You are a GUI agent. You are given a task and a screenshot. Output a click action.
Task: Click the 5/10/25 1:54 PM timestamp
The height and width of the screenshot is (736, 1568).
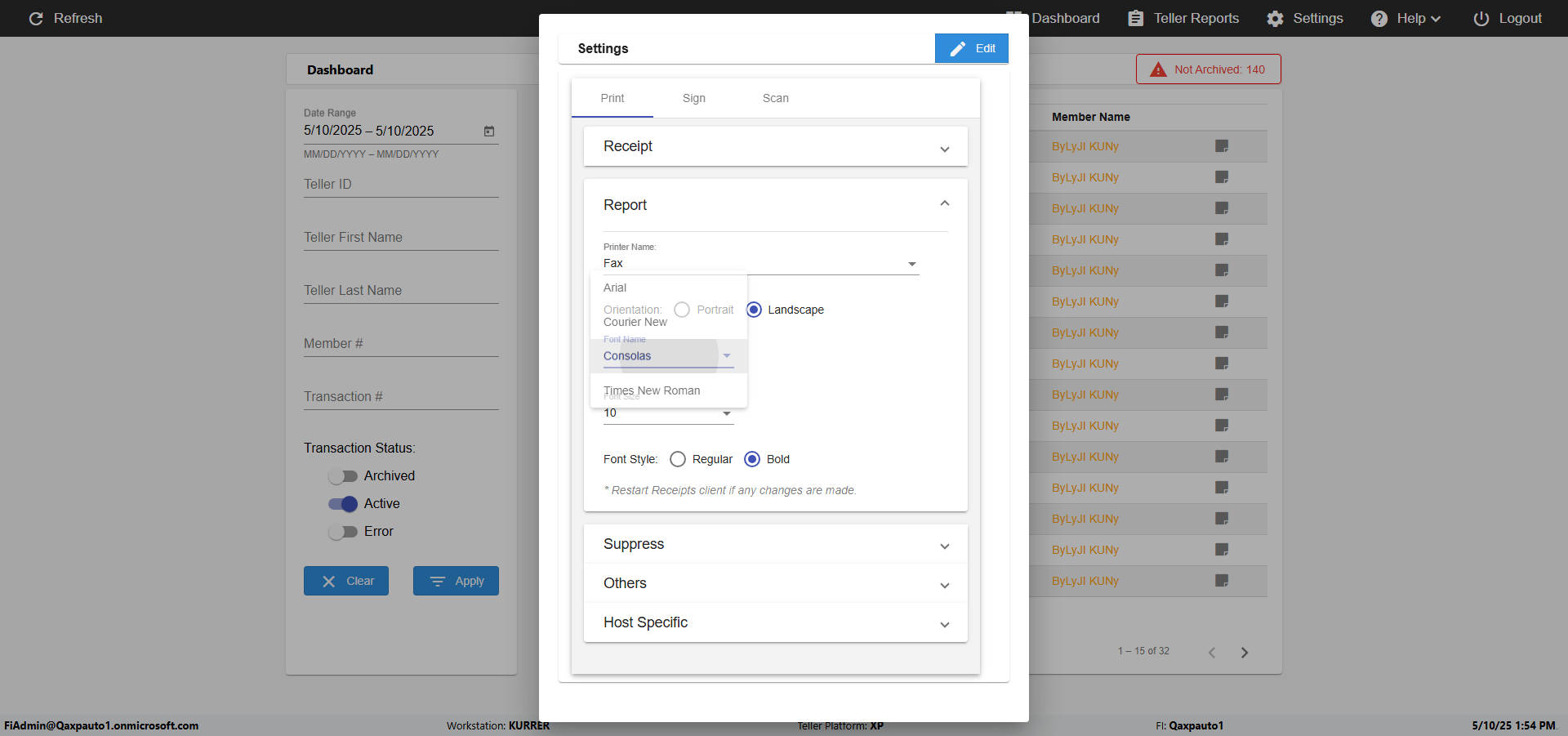tap(1513, 725)
